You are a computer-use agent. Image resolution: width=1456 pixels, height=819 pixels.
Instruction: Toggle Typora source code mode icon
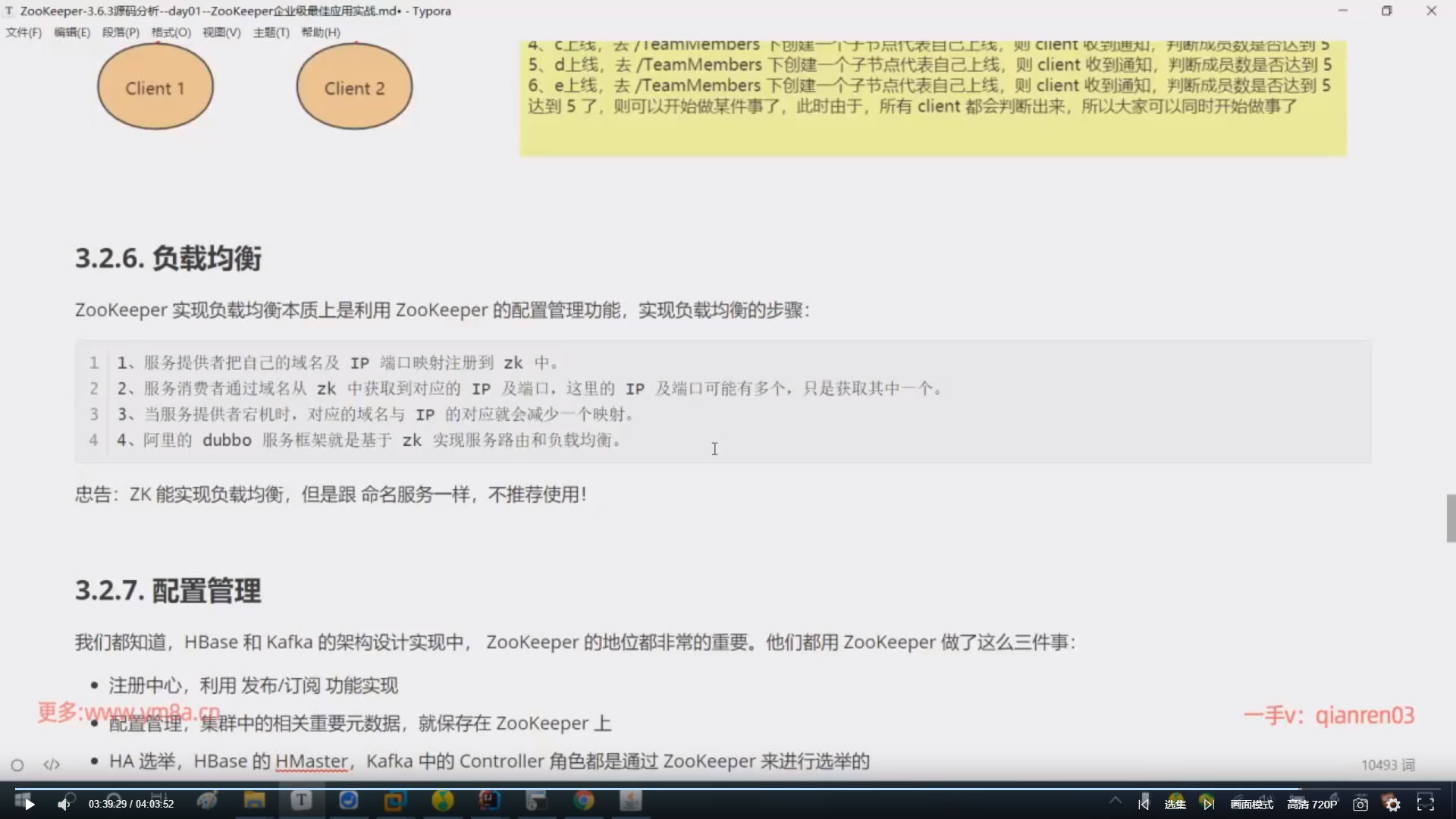[52, 764]
